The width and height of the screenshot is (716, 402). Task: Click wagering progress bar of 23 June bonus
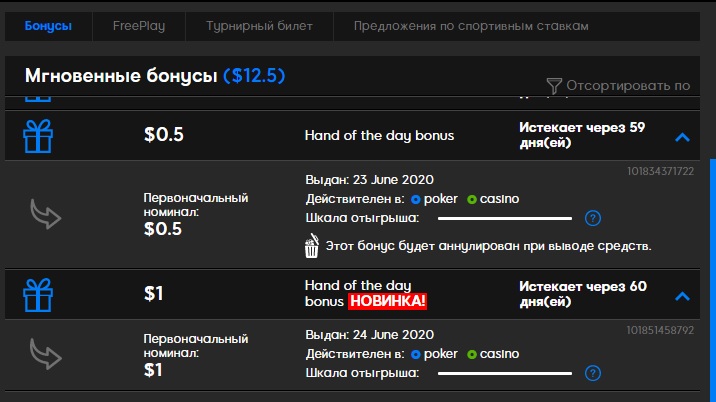(x=505, y=218)
